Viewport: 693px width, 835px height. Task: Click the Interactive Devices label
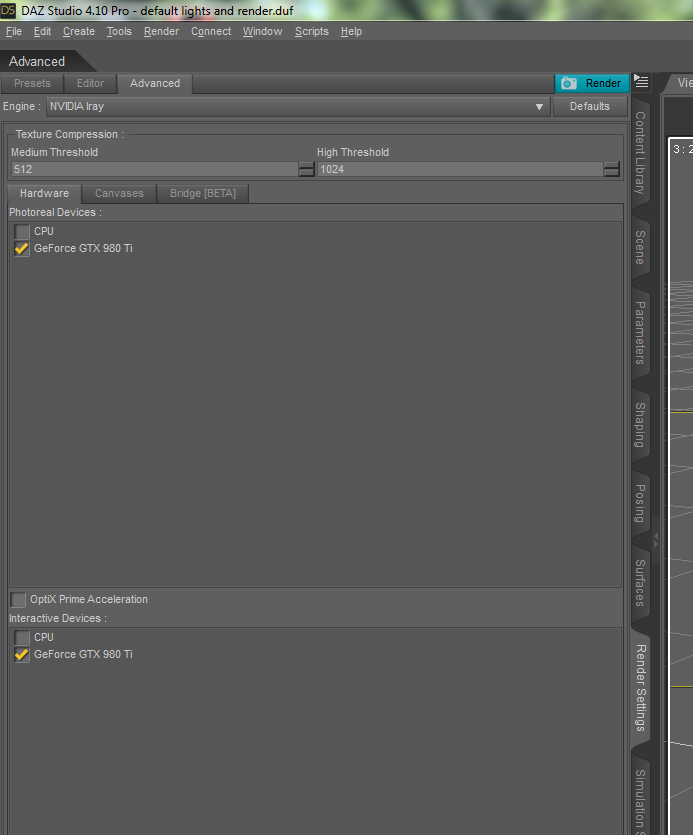pos(58,618)
